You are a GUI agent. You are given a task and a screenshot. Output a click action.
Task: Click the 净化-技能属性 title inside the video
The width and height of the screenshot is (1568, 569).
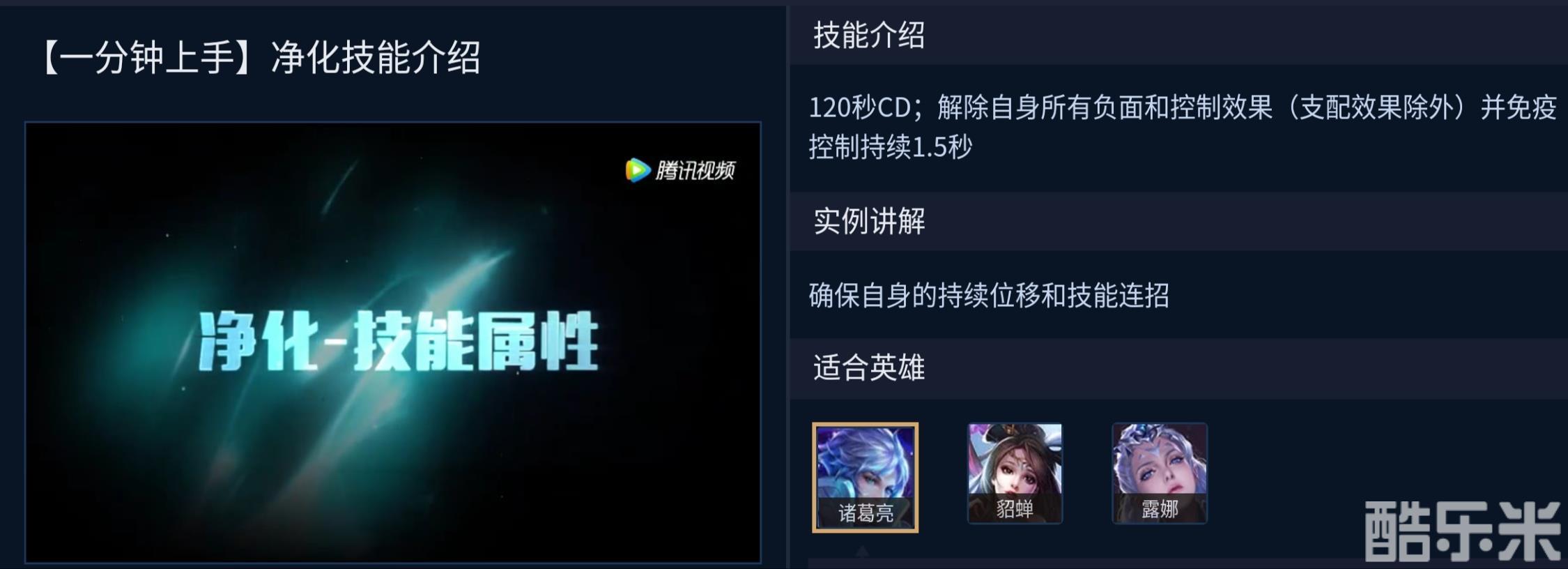[x=398, y=341]
